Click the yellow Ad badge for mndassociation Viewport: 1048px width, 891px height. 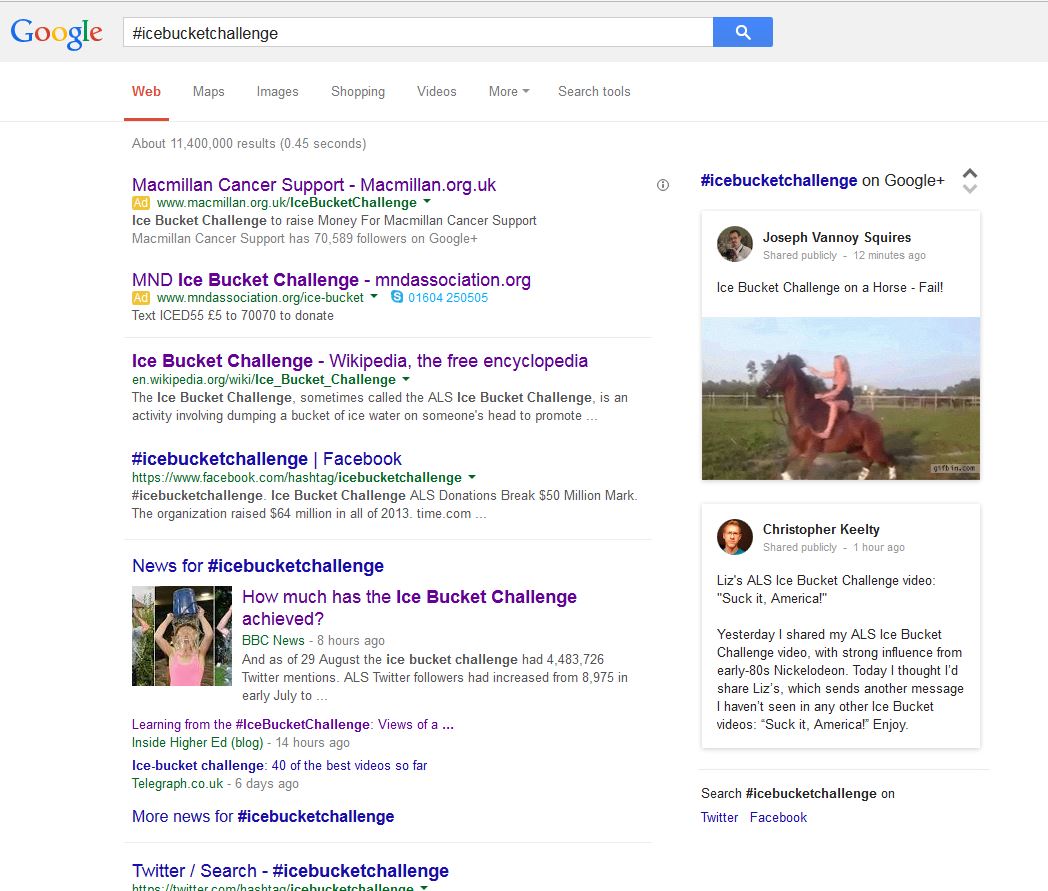(x=140, y=297)
